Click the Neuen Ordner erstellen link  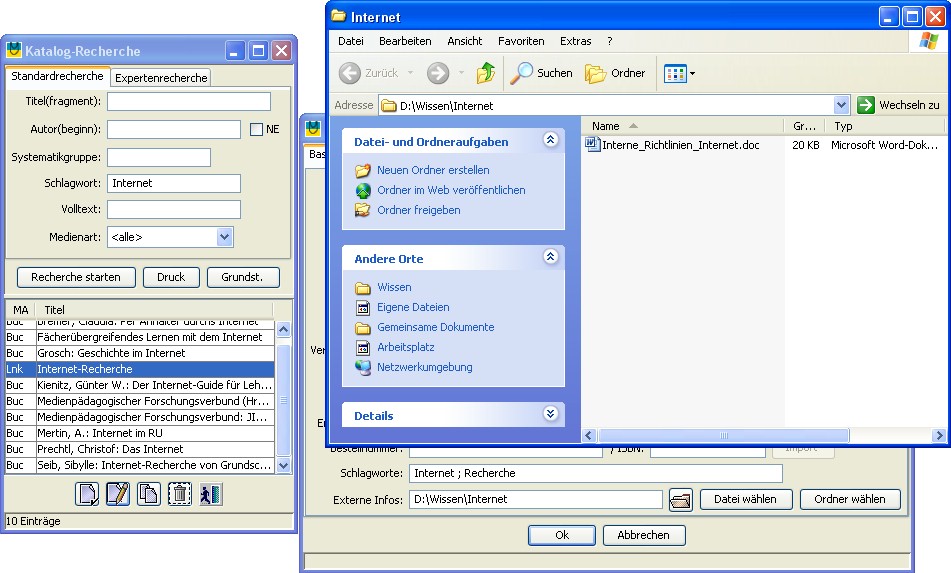pos(433,170)
